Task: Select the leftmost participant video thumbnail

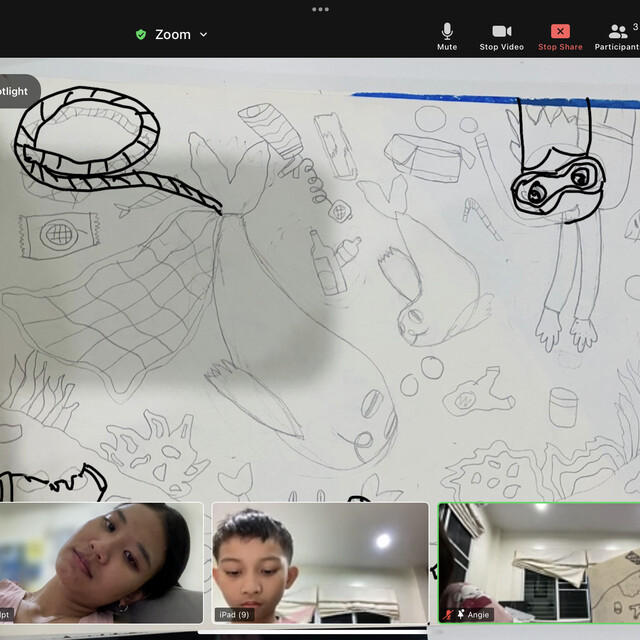Action: pos(100,562)
